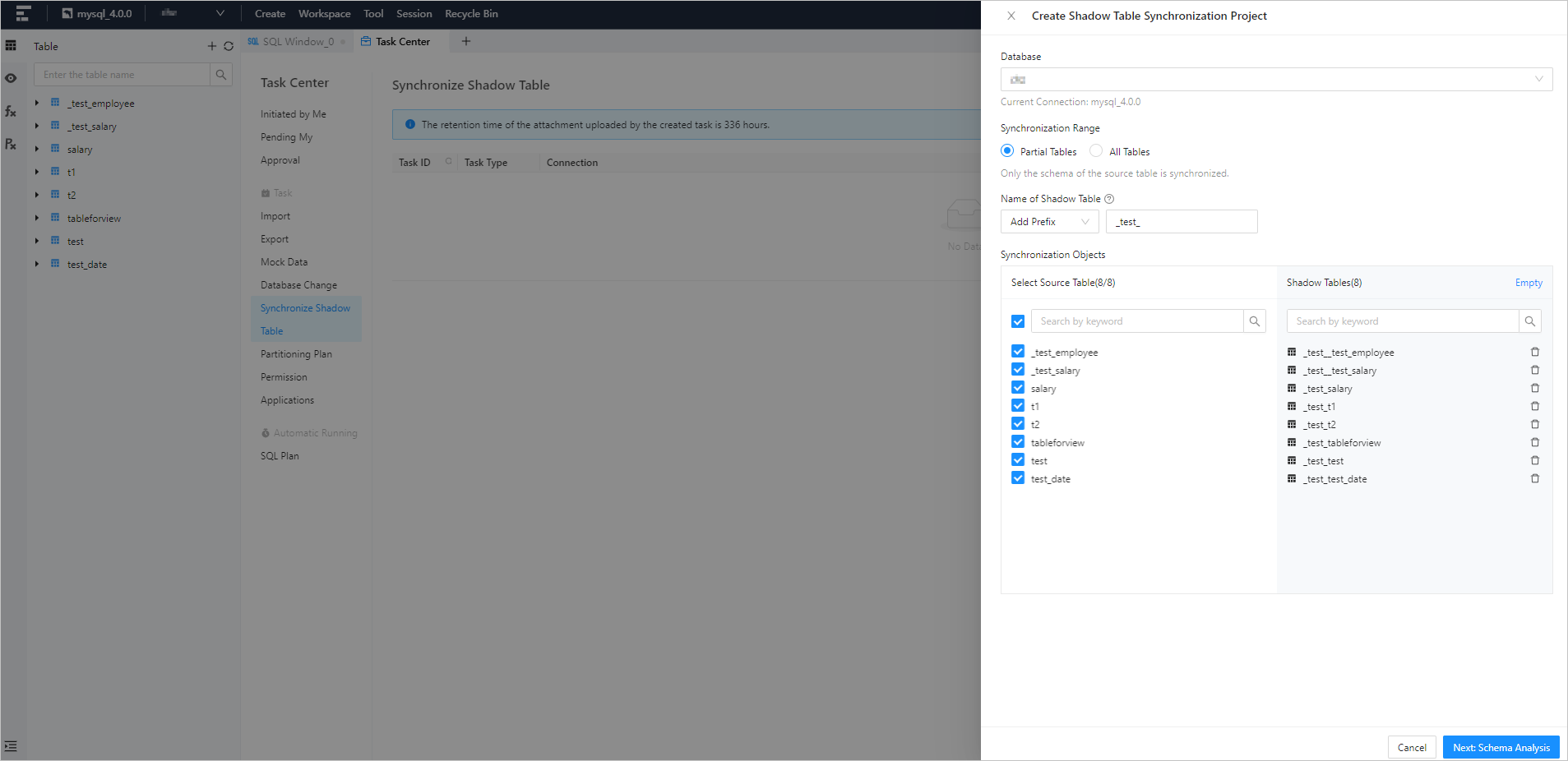Click Next: Schema Analysis button

pos(1501,747)
